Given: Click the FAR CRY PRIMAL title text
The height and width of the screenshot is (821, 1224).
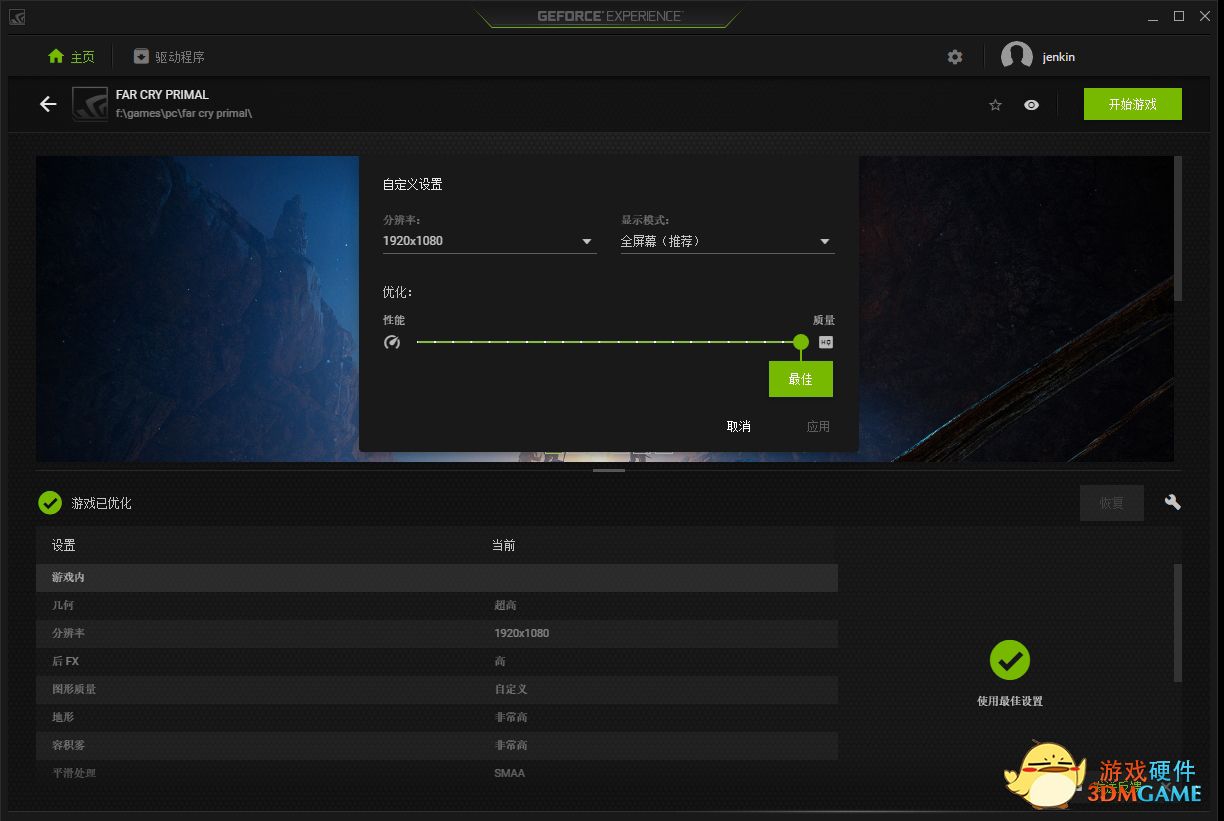Looking at the screenshot, I should click(x=162, y=95).
